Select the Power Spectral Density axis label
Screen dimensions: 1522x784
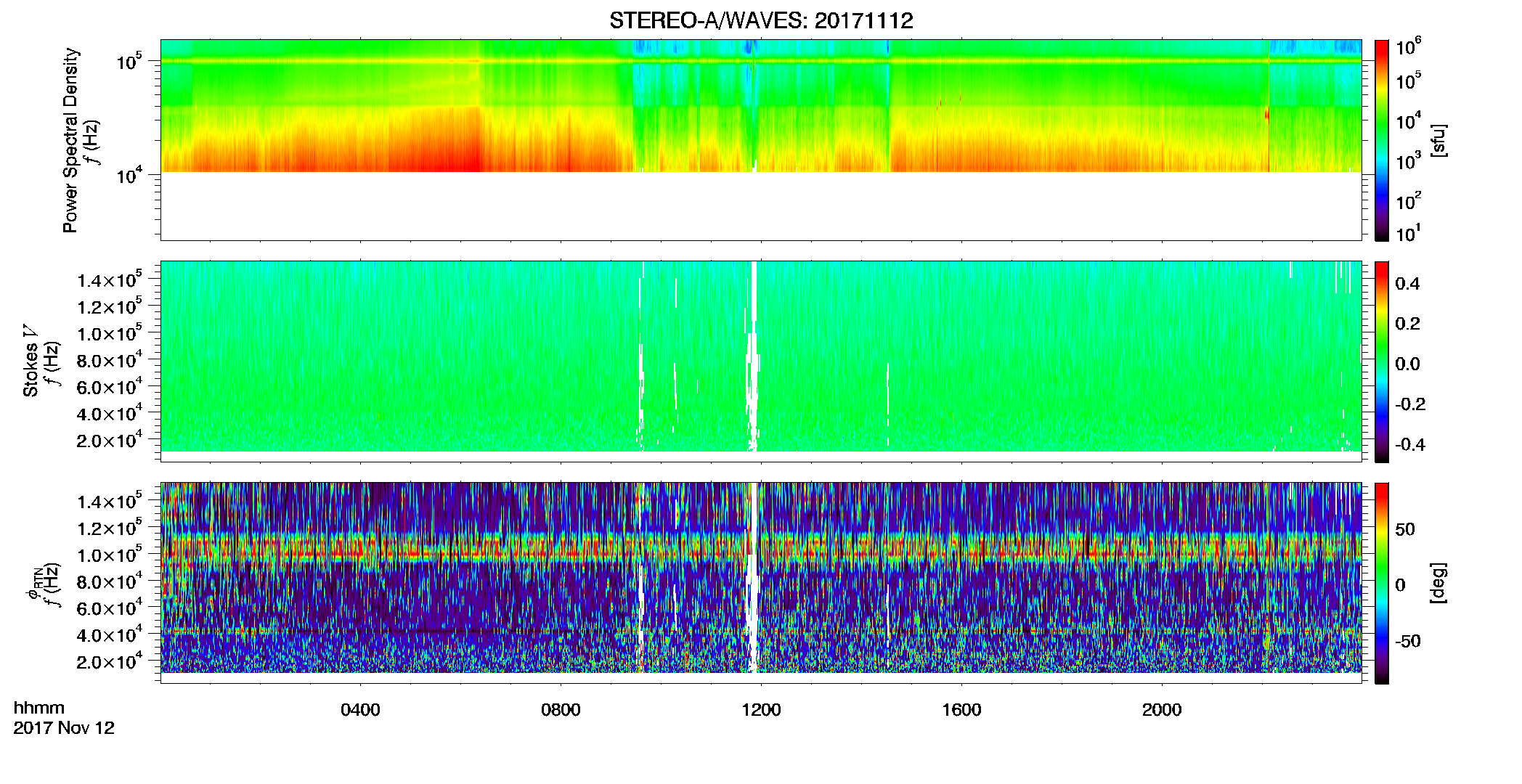click(70, 140)
